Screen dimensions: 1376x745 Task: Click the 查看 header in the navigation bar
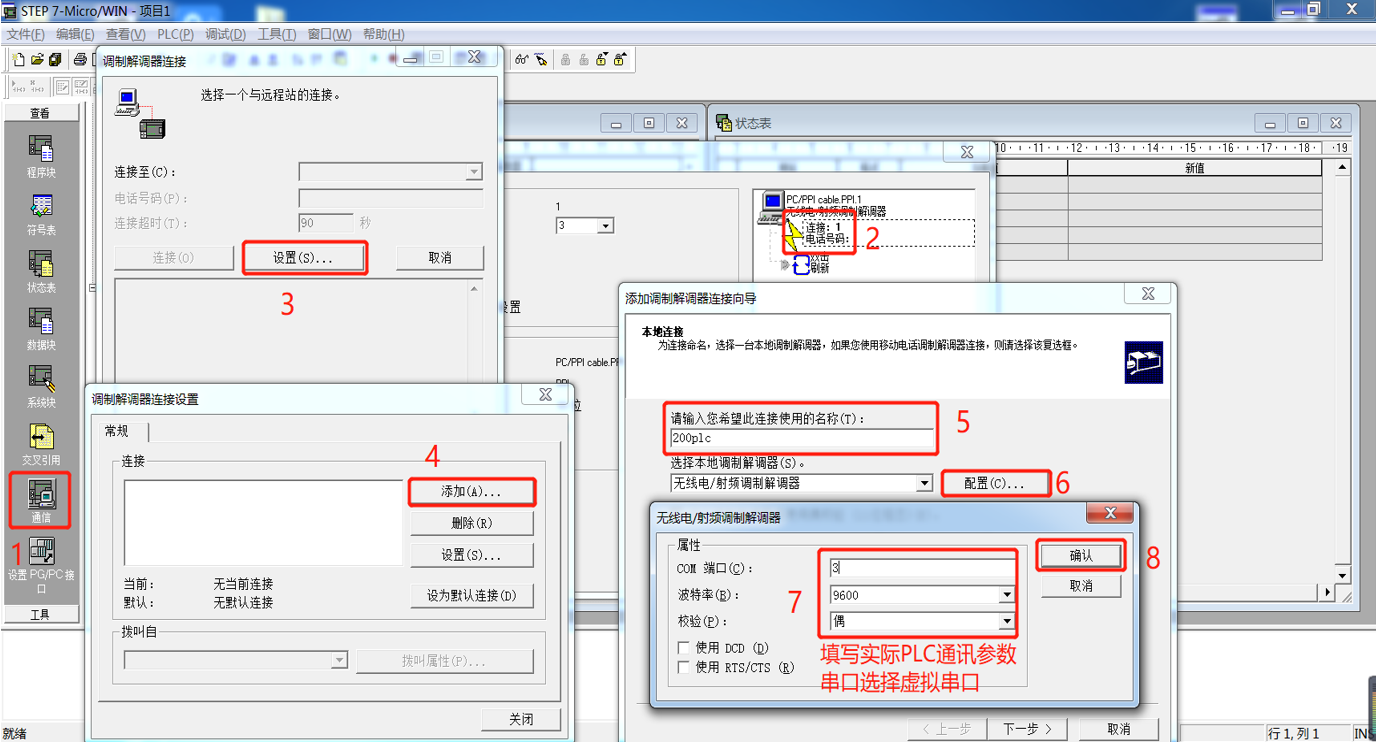tap(40, 113)
